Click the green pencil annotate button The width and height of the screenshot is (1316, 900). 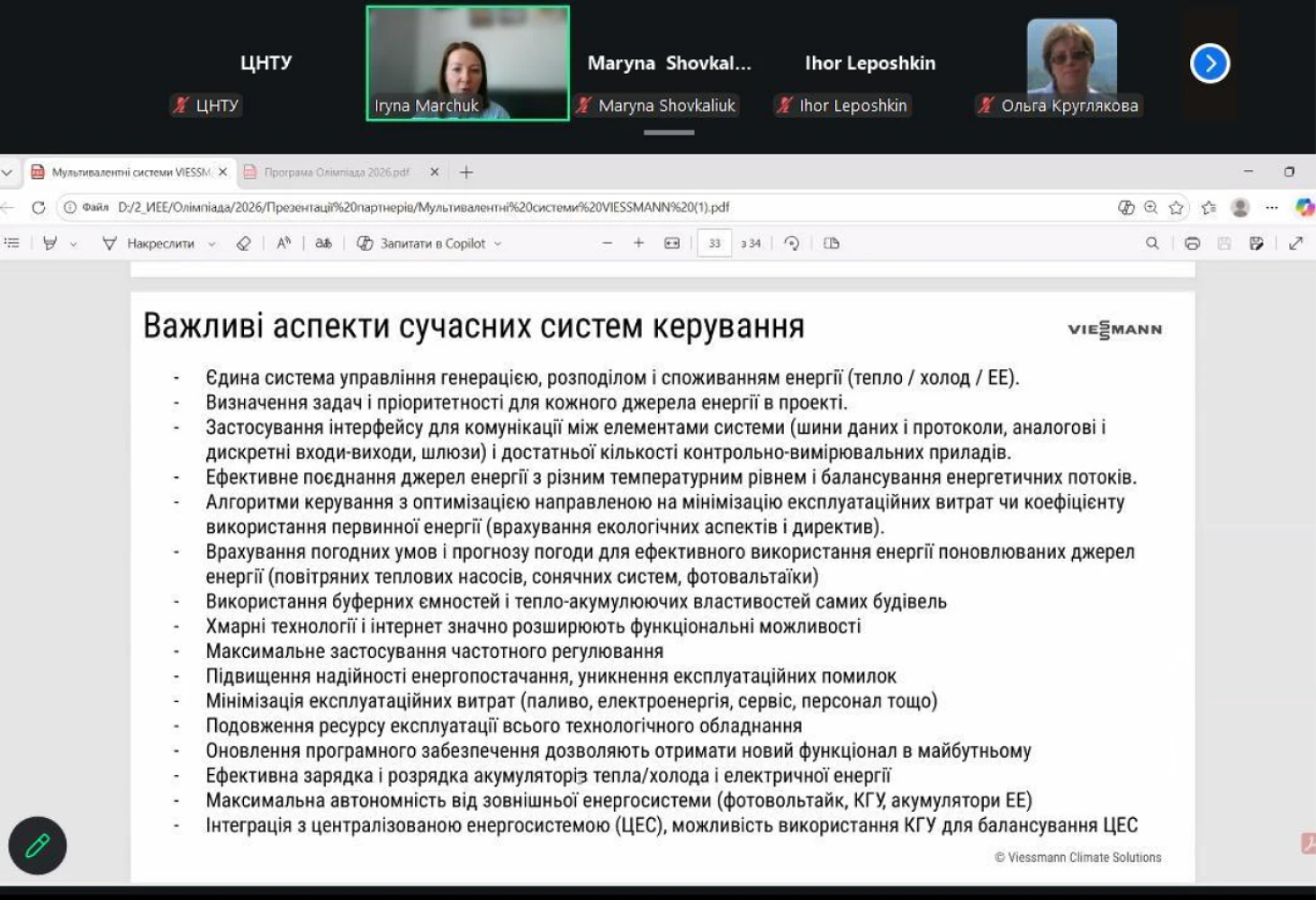click(38, 845)
